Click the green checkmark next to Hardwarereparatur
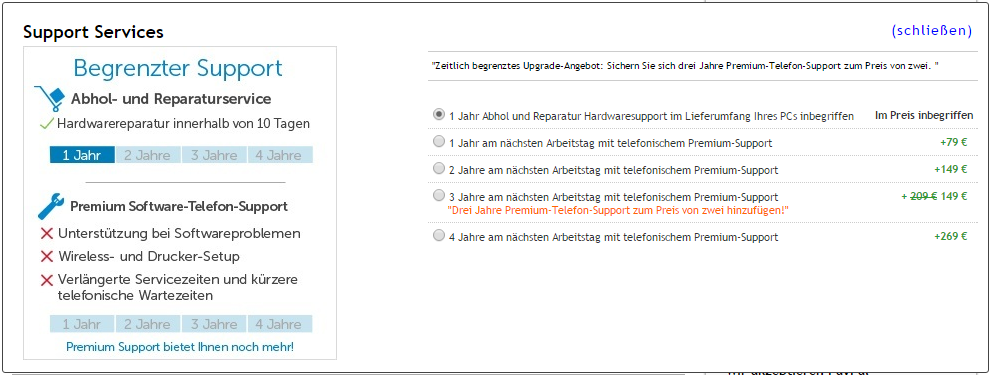 [x=46, y=124]
